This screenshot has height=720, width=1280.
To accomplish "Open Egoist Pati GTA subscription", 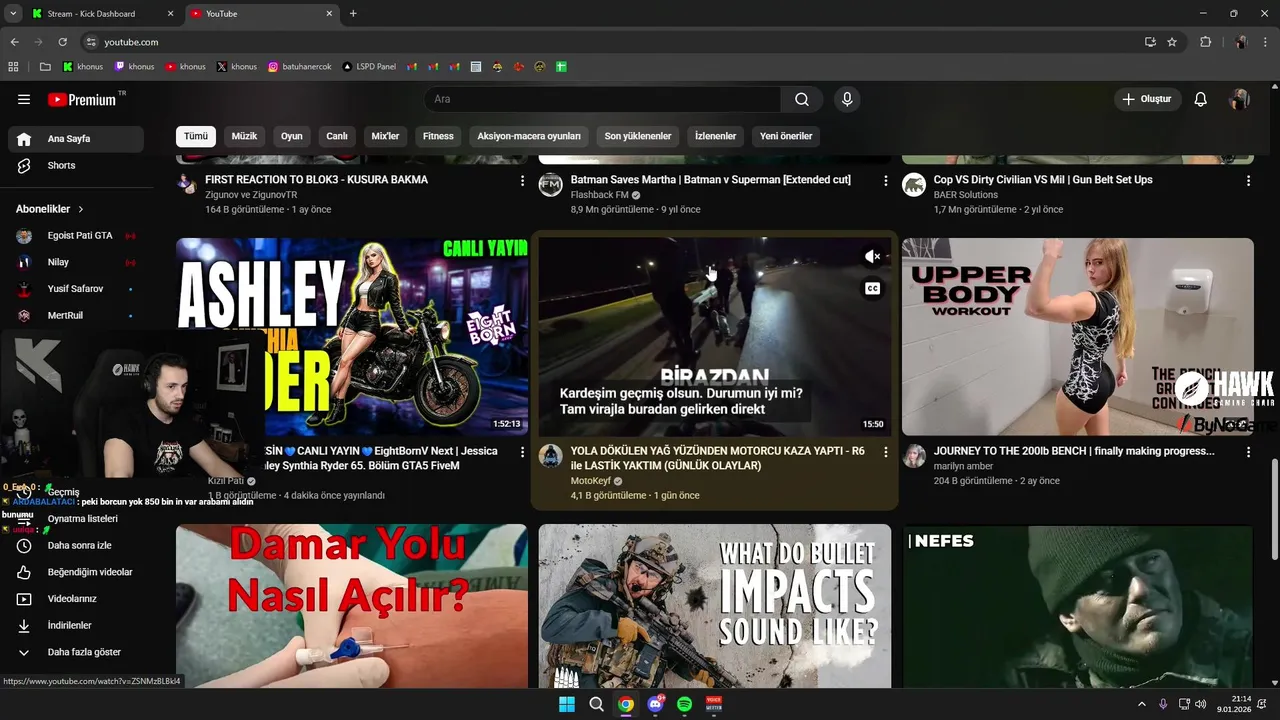I will pos(76,236).
